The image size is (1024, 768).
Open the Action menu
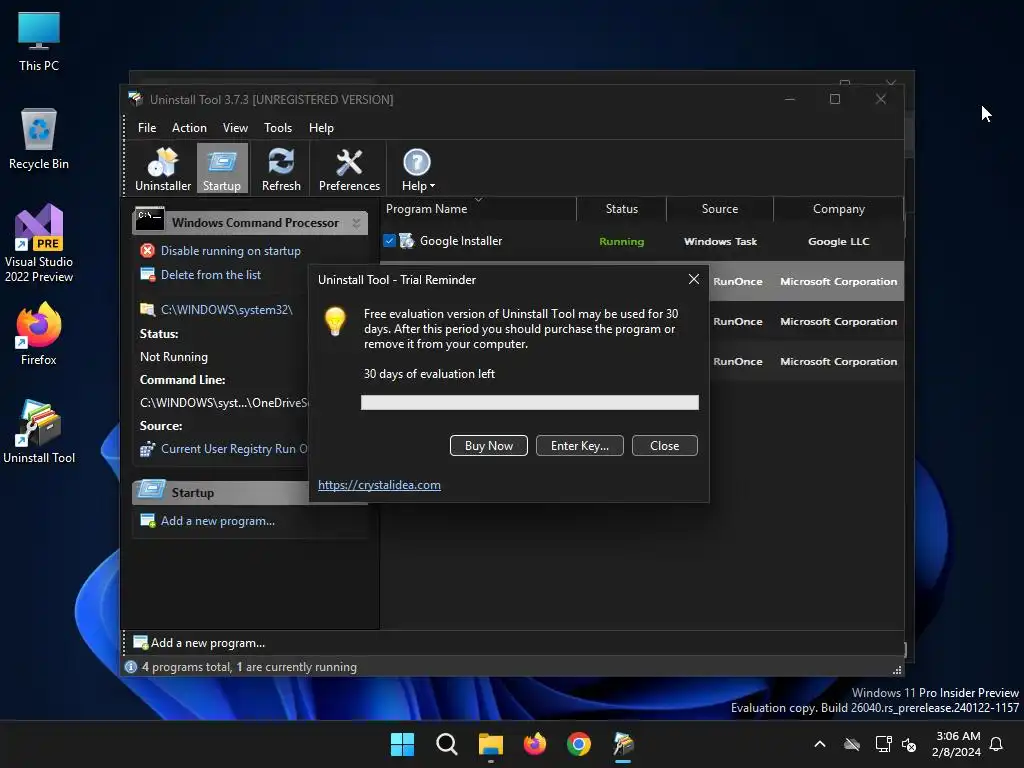tap(189, 128)
